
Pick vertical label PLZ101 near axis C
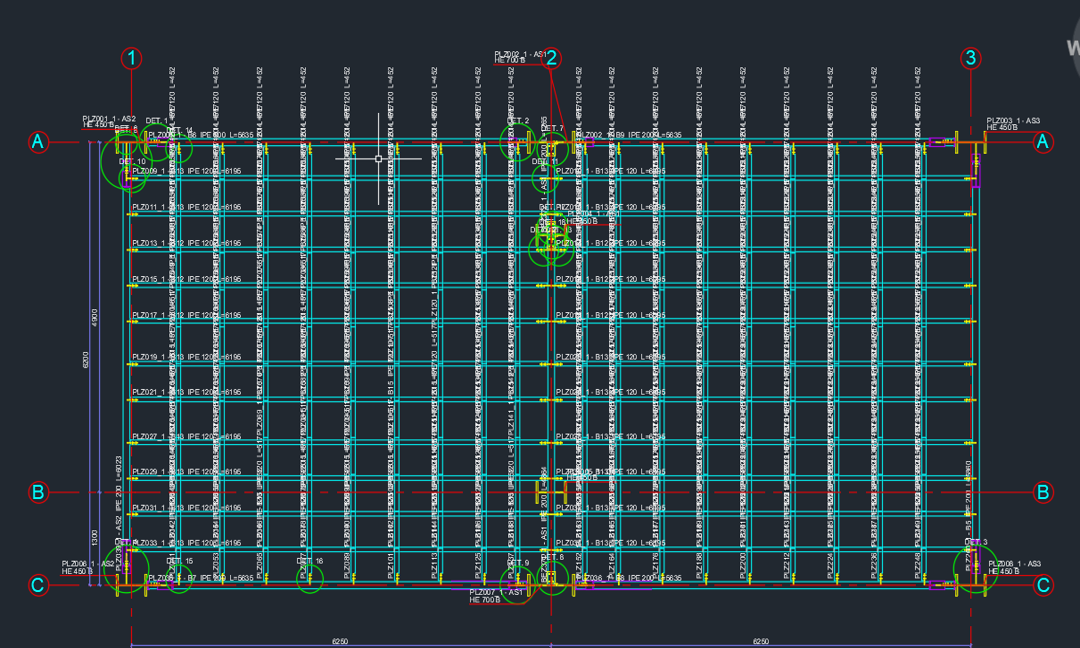[391, 565]
